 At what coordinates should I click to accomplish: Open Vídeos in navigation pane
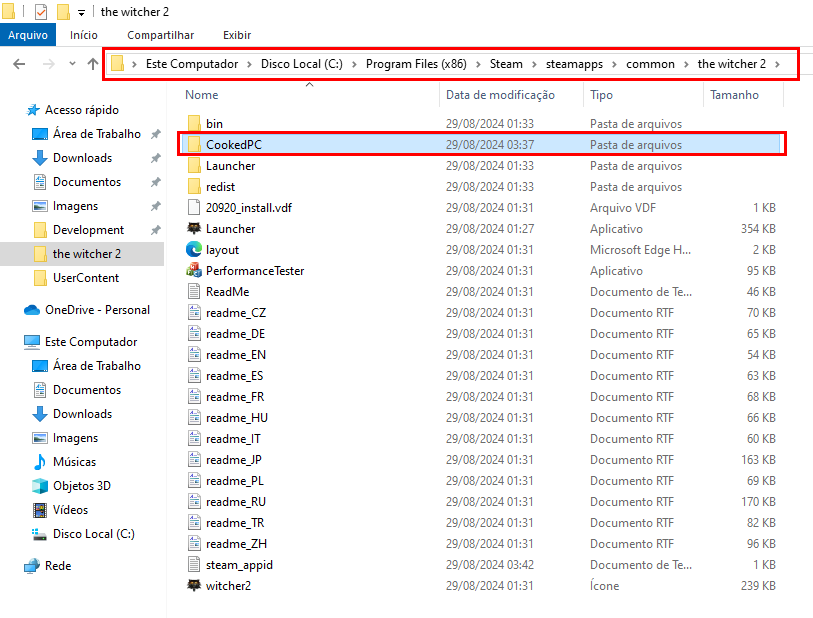coord(70,510)
